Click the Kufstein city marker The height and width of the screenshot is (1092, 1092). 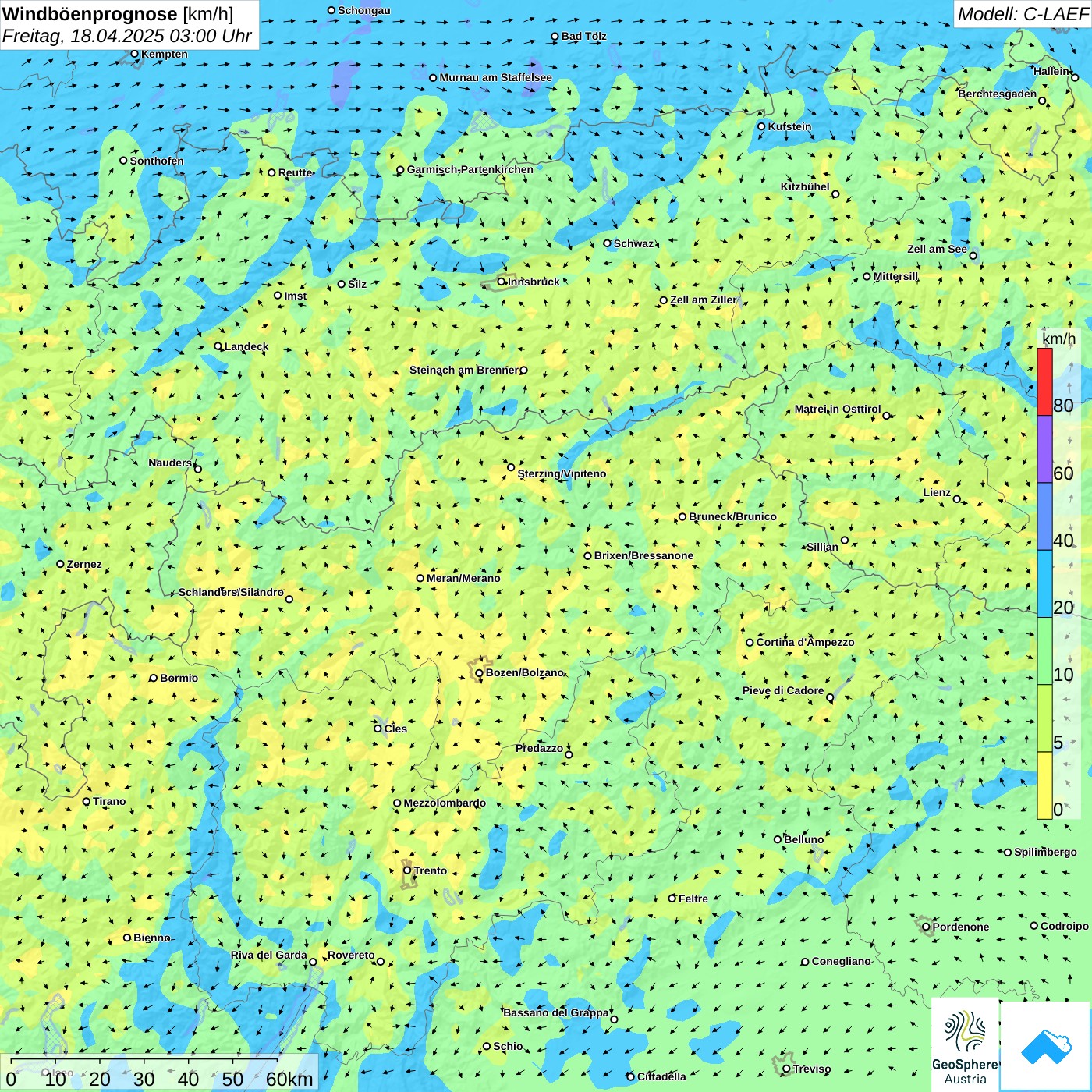(x=761, y=126)
